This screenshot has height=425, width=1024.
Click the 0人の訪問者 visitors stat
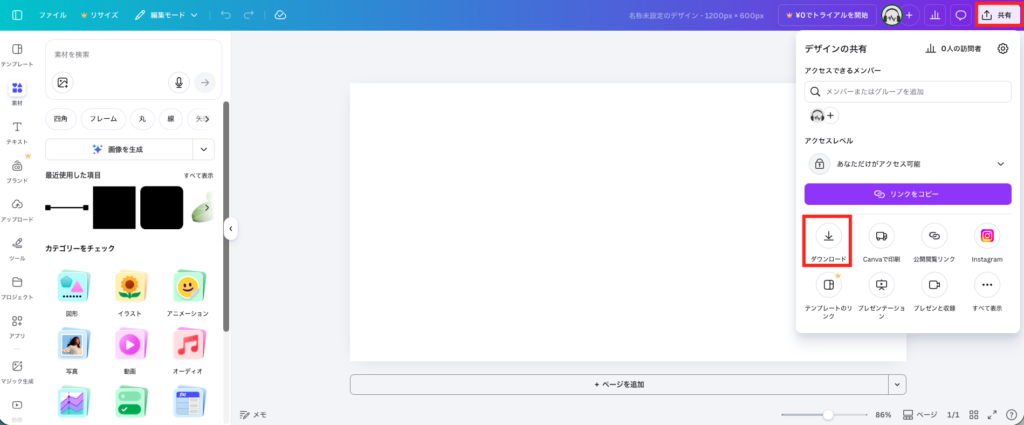[953, 48]
